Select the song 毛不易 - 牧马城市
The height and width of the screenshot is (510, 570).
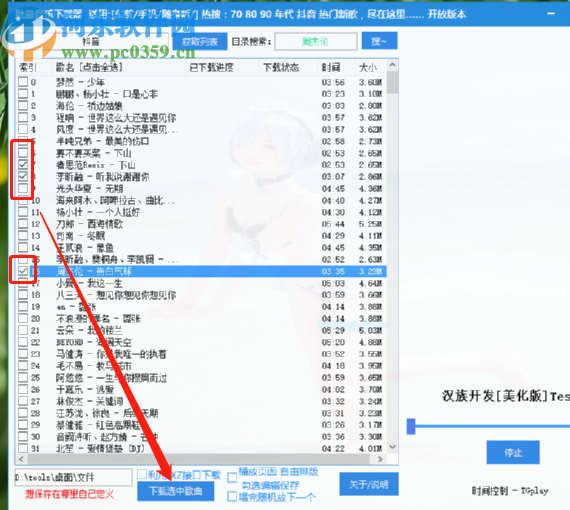(94, 366)
